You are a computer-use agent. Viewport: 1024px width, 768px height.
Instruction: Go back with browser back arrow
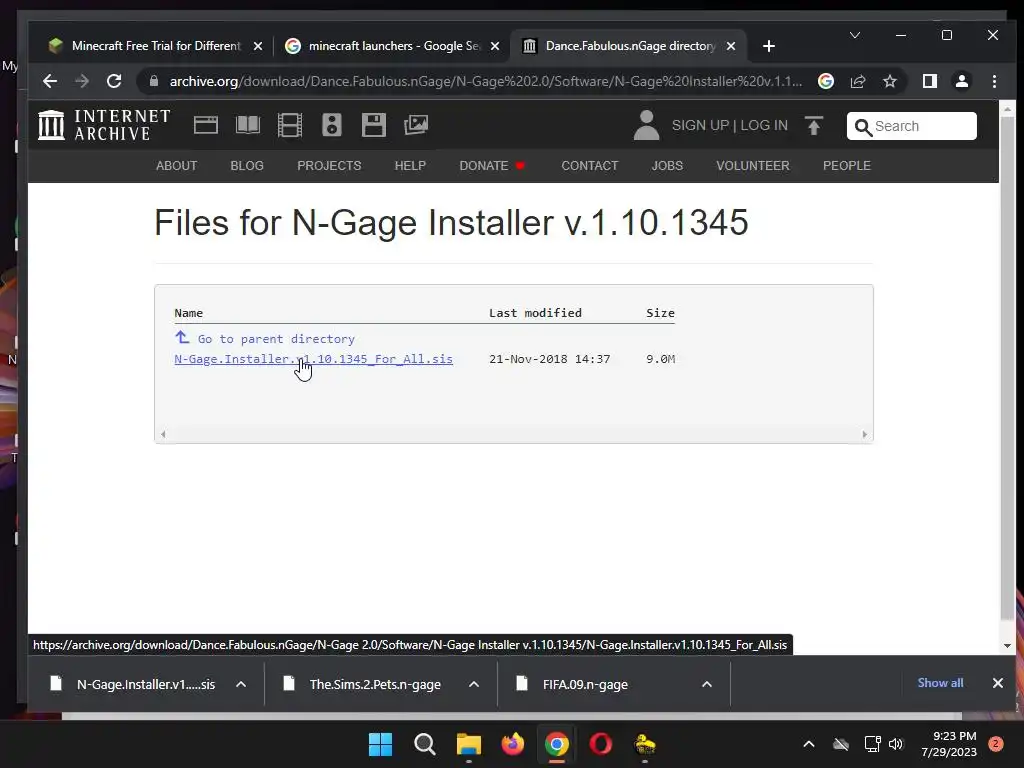pos(50,81)
